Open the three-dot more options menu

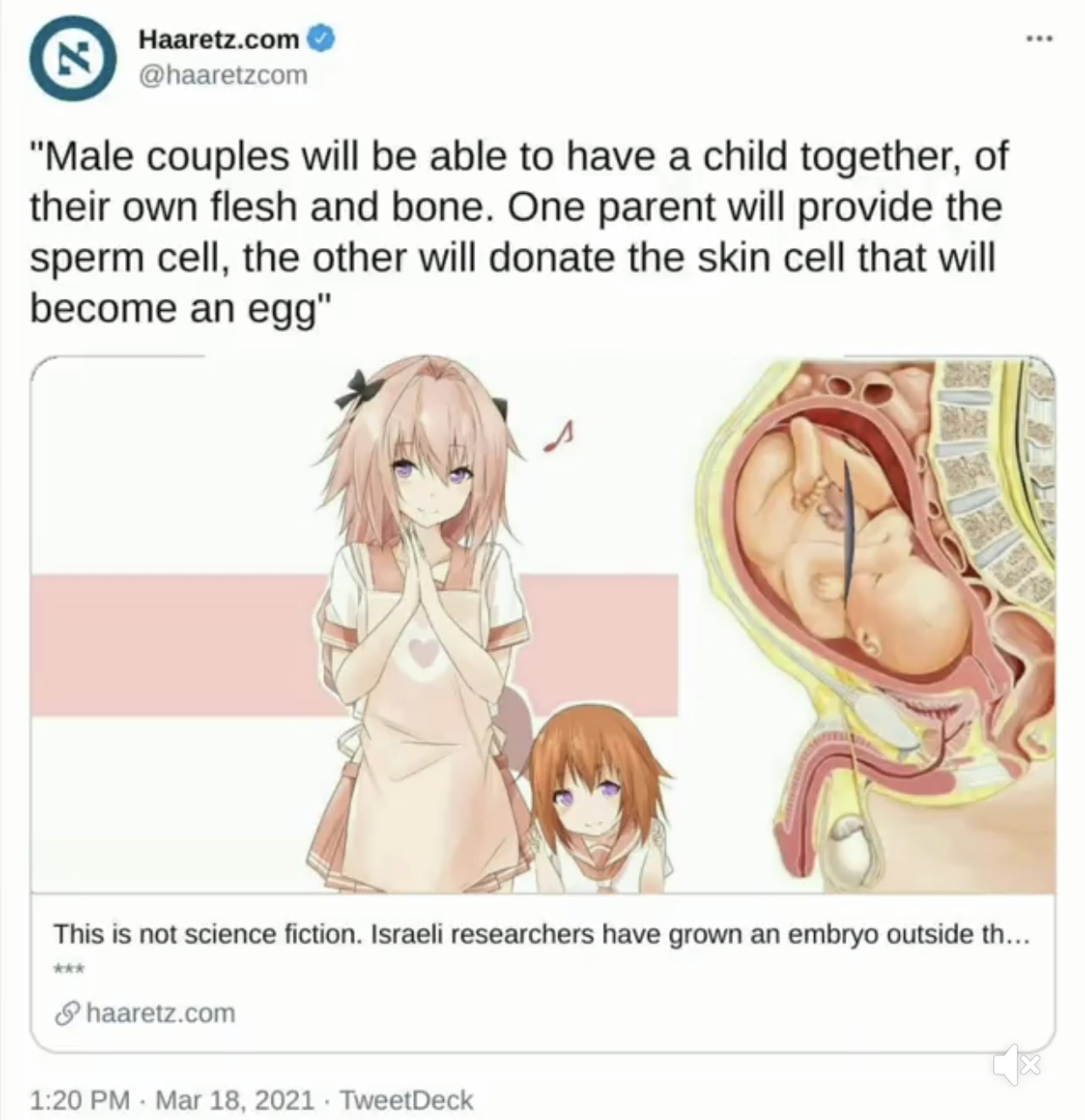coord(1040,39)
